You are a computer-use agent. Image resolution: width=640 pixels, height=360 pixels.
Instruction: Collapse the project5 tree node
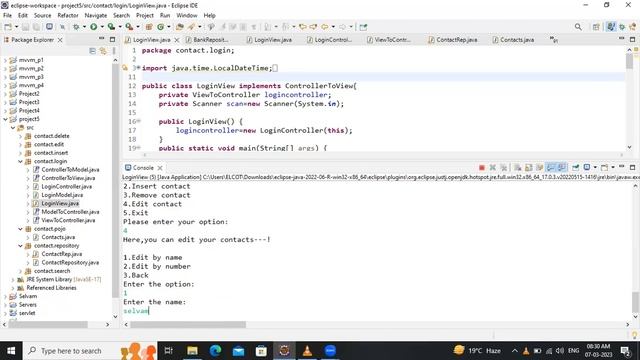tap(5, 119)
